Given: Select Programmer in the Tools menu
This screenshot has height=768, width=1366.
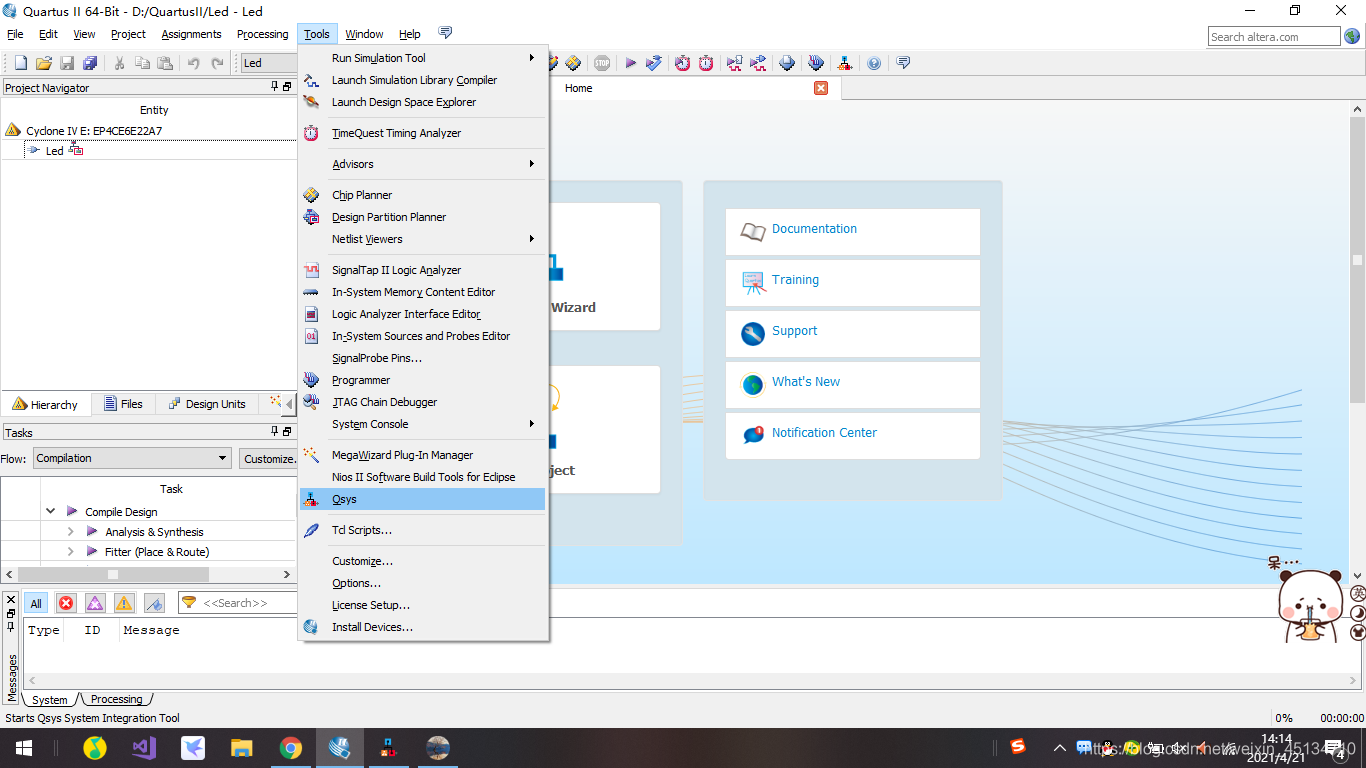Looking at the screenshot, I should point(423,380).
